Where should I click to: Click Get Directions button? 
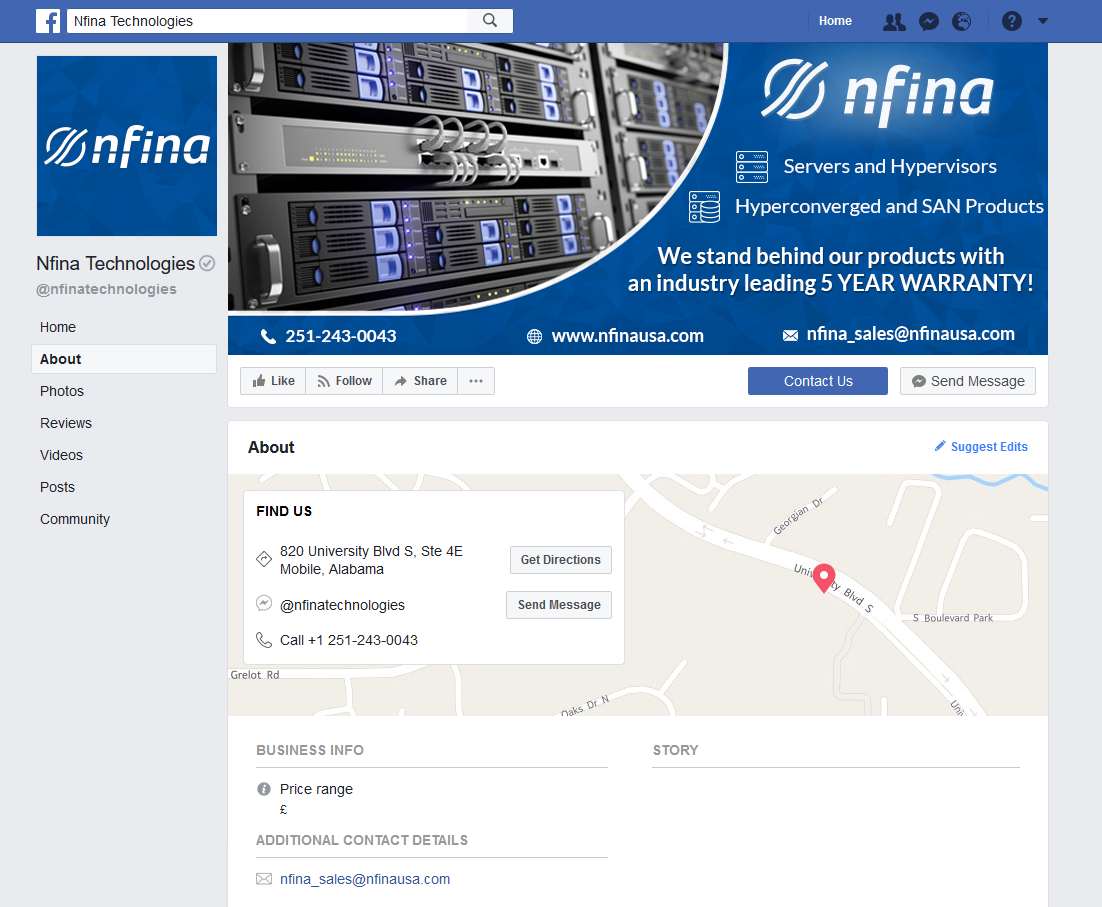[x=560, y=560]
